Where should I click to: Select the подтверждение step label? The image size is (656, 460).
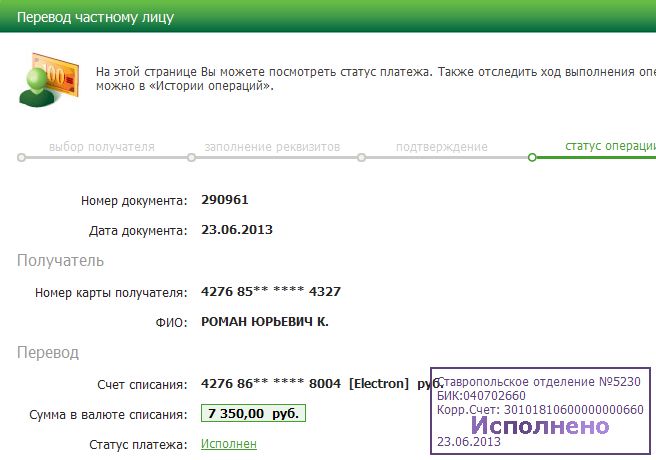(x=441, y=146)
